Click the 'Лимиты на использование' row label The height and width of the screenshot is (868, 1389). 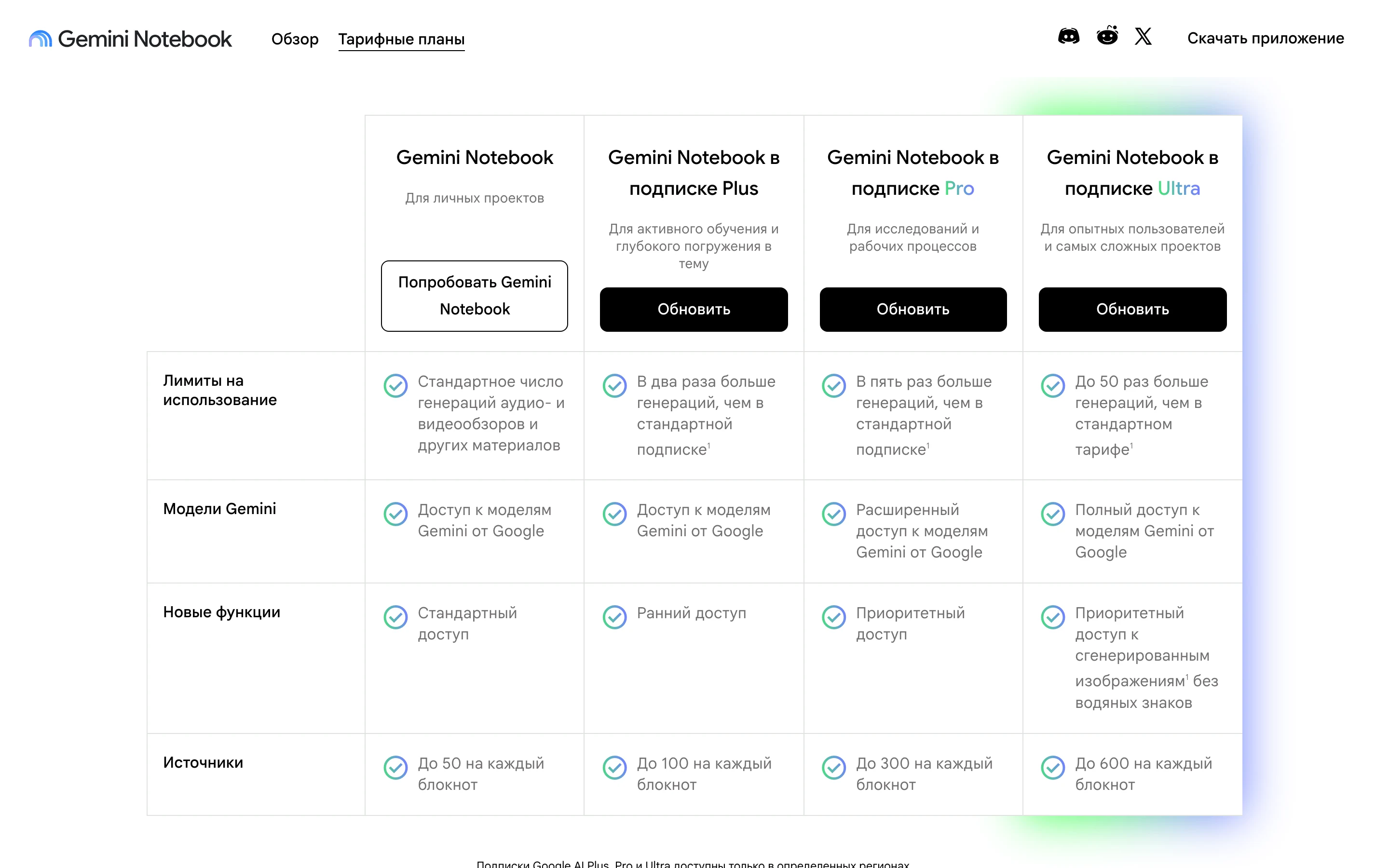pyautogui.click(x=220, y=391)
